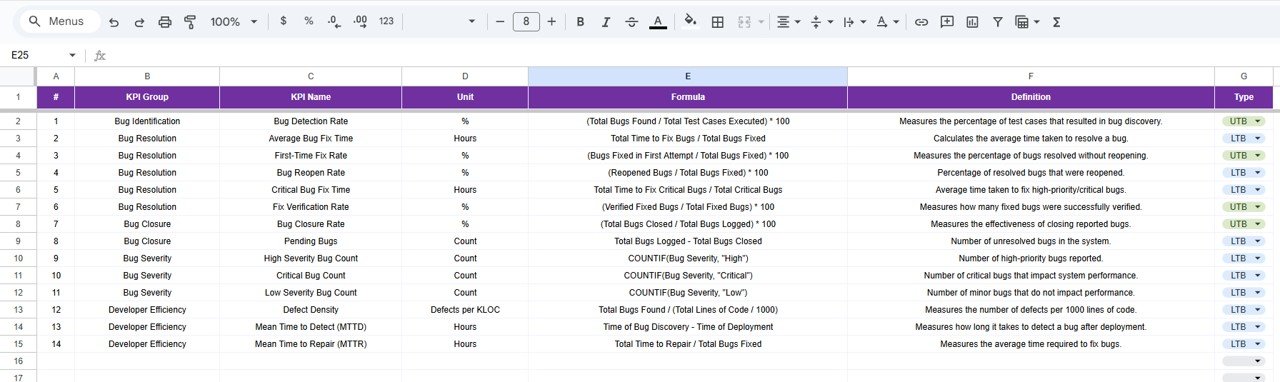
Task: Open the text rotation dropdown
Action: [x=887, y=21]
